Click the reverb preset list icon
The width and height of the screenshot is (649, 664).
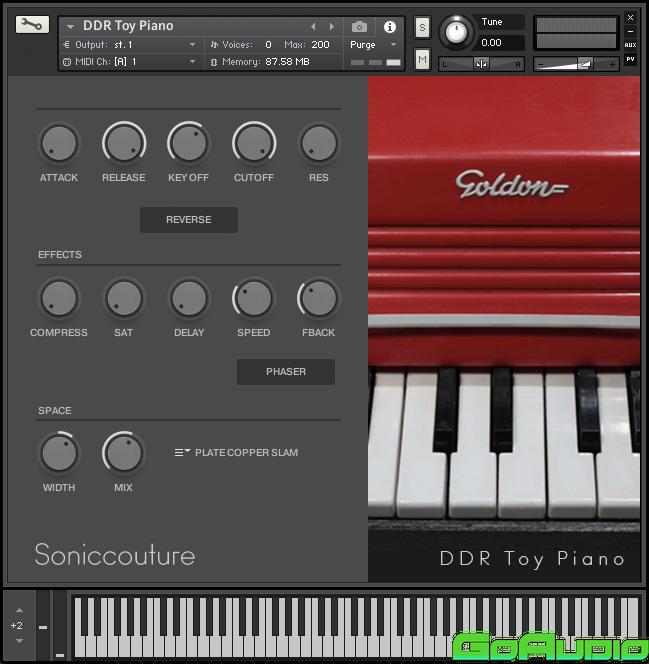coord(182,453)
